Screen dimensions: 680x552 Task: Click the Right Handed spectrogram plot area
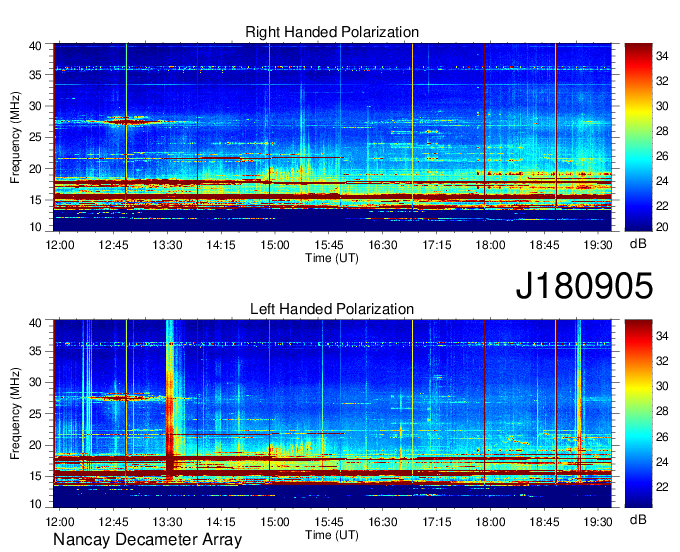[x=332, y=137]
